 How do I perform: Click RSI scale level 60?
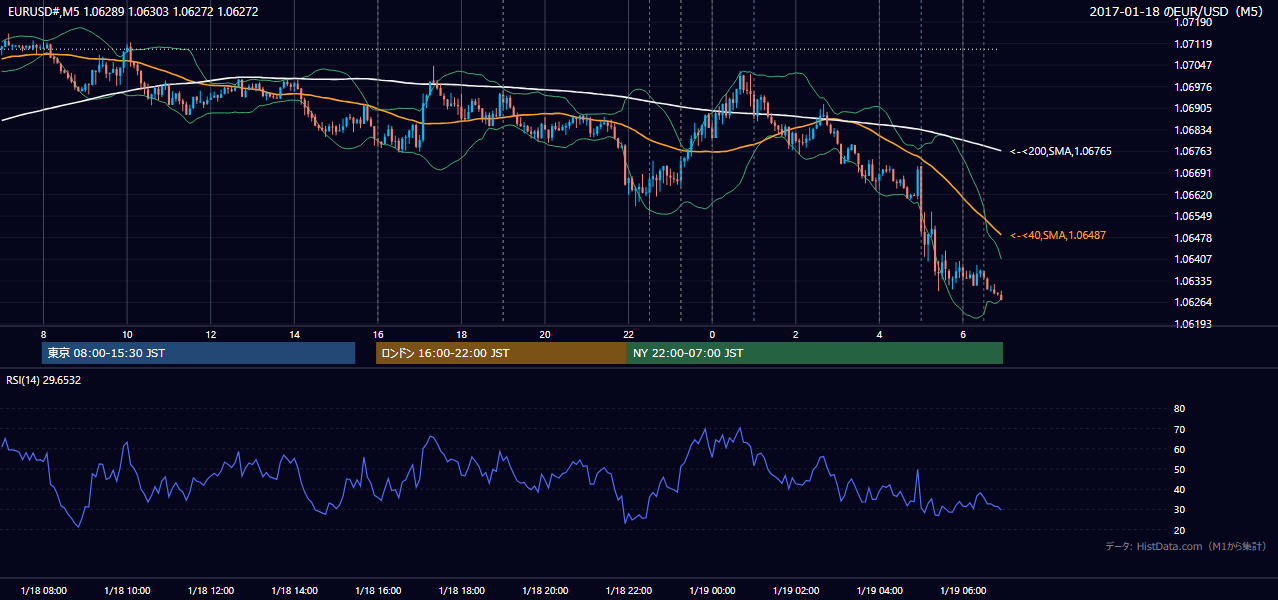1179,449
